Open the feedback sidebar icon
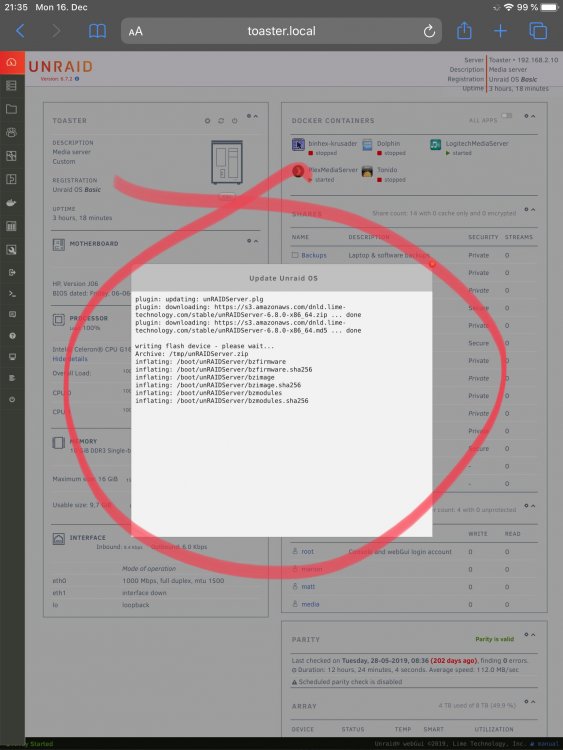Screen dimensions: 563x750 12,314
